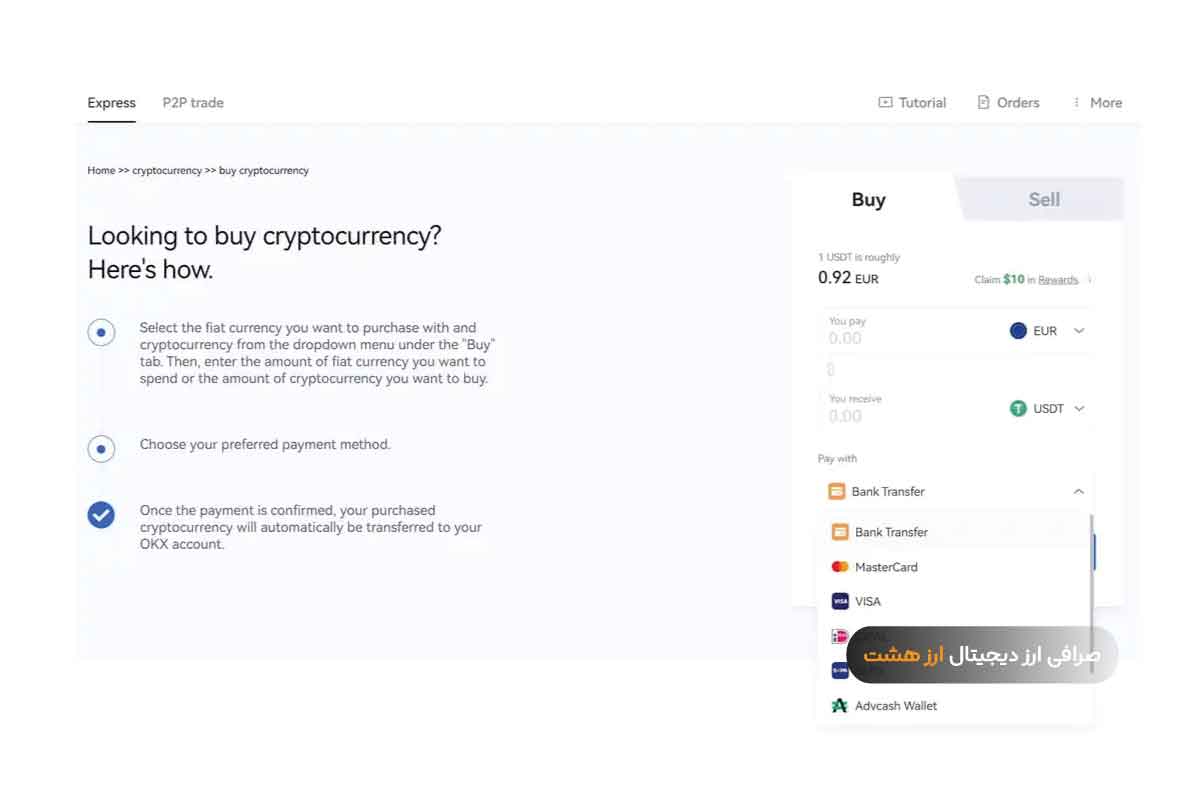Open the USDT crypto dropdown
The width and height of the screenshot is (1200, 800).
click(x=1078, y=408)
